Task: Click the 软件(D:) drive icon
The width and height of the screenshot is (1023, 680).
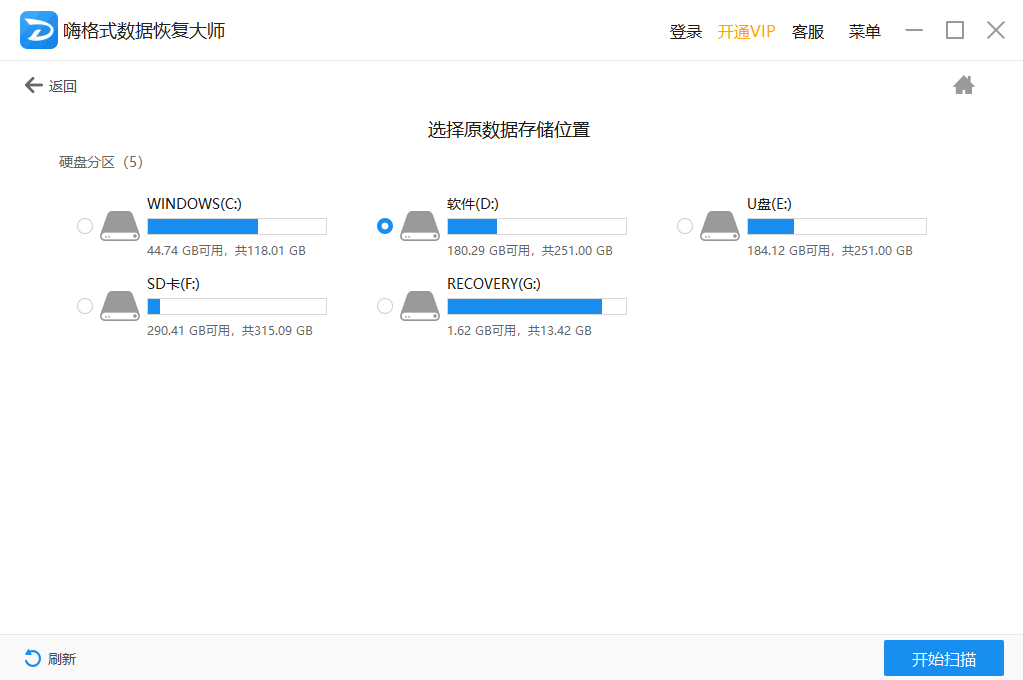Action: 420,226
